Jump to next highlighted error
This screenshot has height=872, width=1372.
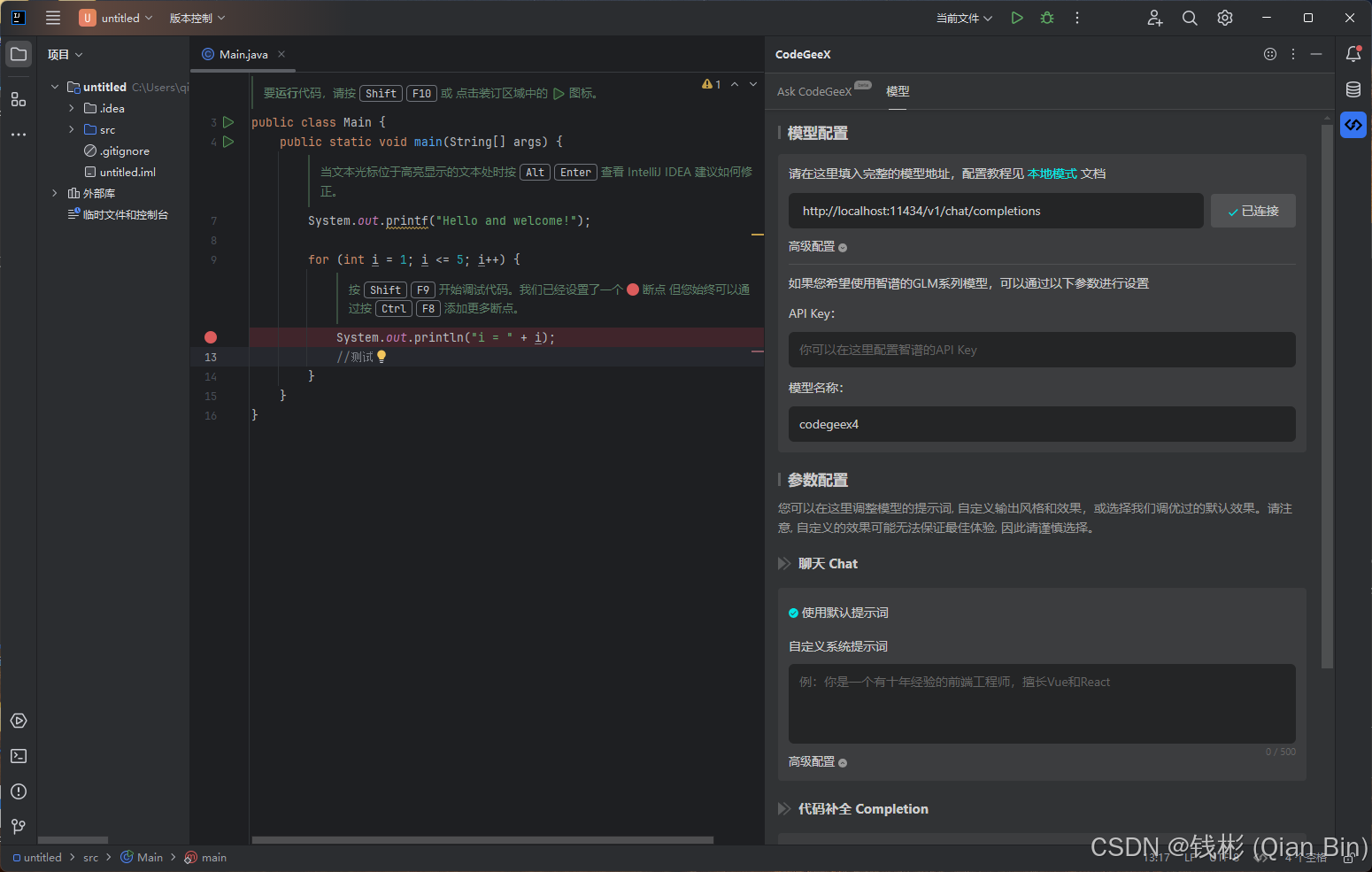tap(753, 84)
